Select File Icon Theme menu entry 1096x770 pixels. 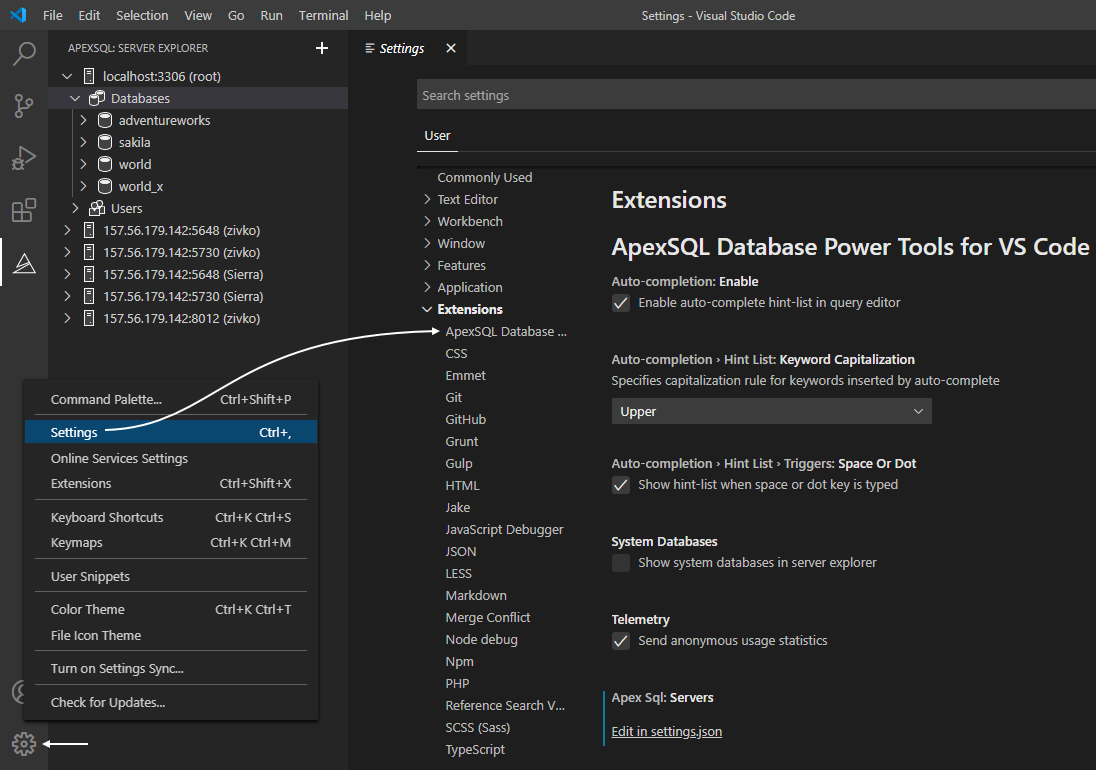click(x=171, y=636)
